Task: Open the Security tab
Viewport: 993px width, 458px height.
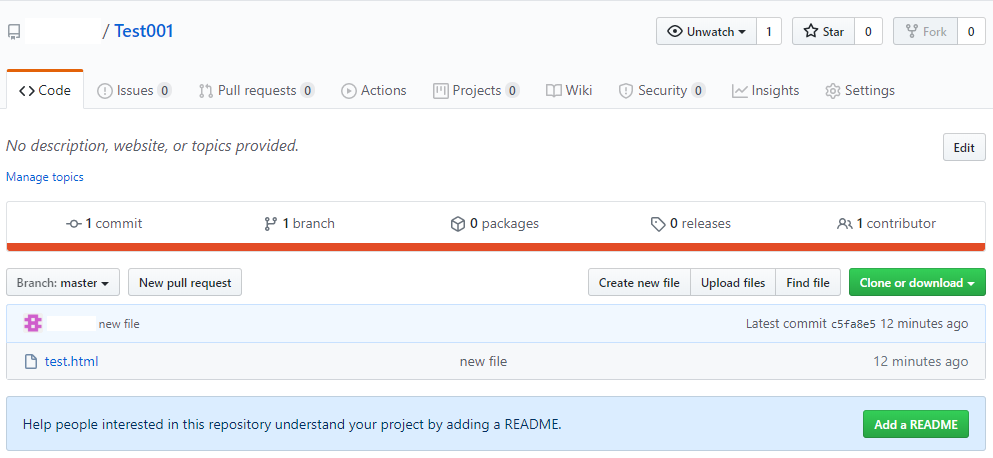Action: 662,91
